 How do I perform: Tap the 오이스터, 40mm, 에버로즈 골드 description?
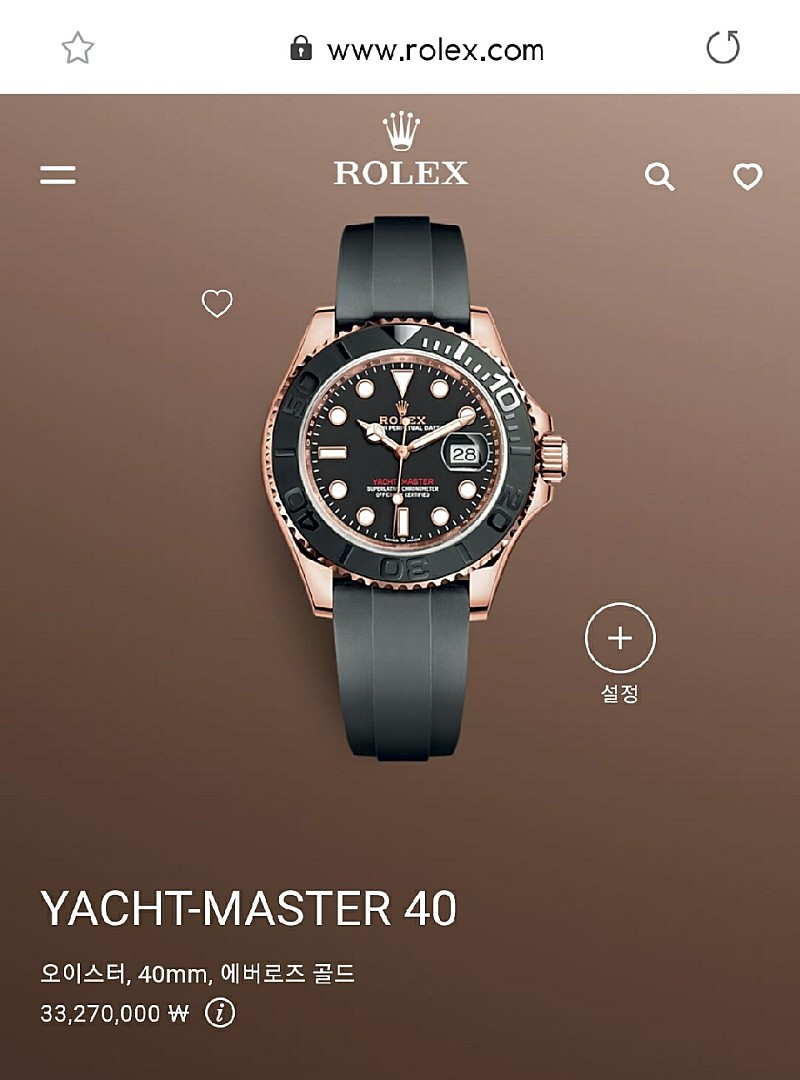(198, 973)
